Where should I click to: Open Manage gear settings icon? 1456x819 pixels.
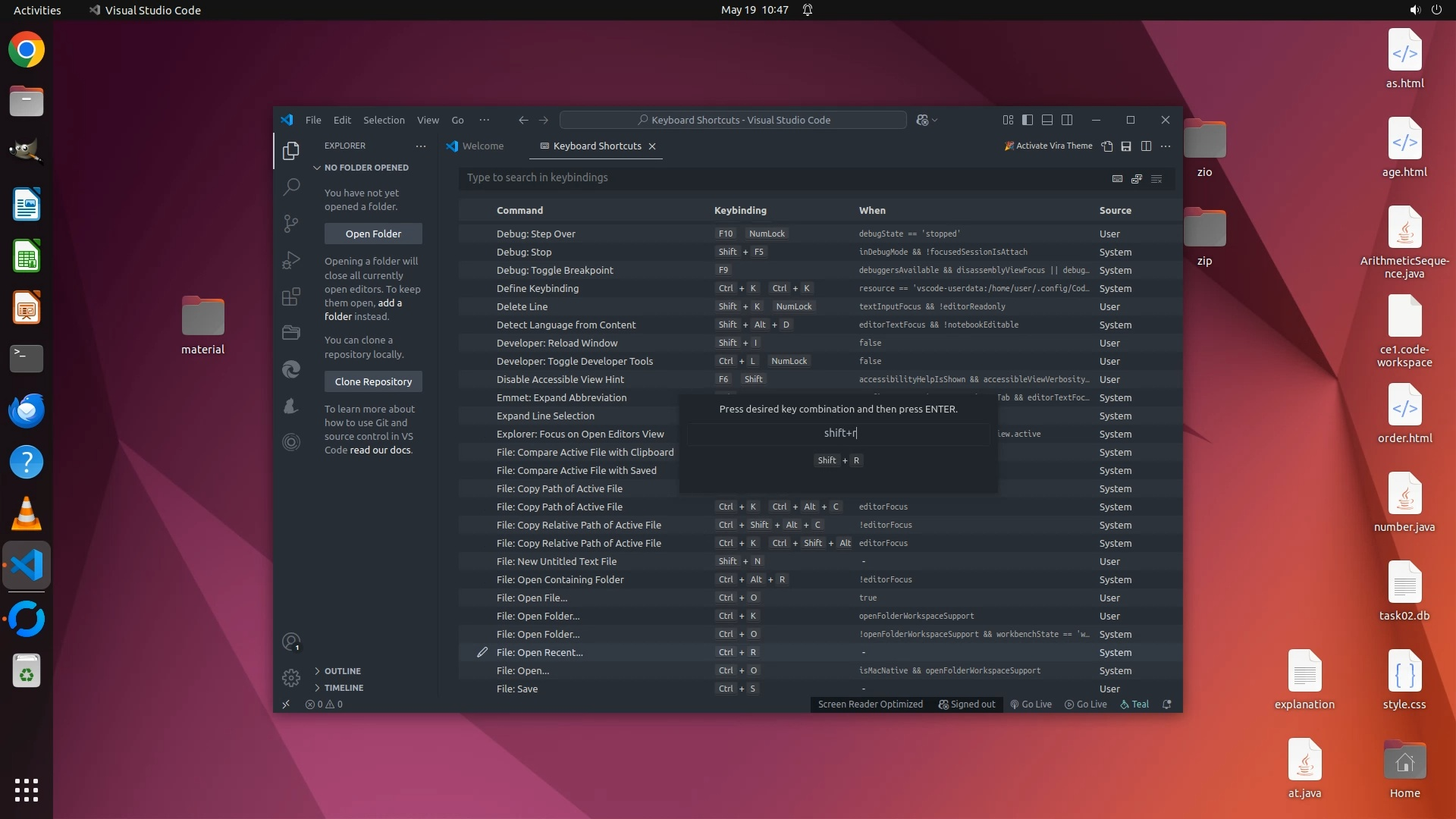pyautogui.click(x=291, y=677)
